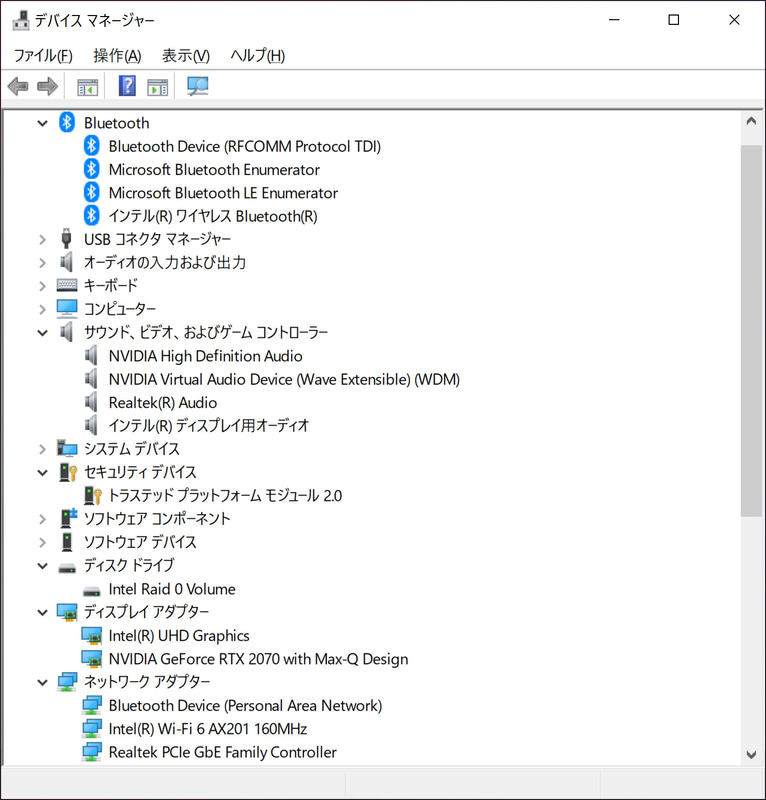Click the Device Manager title bar icon
Screen dimensions: 766x800
coord(21,20)
